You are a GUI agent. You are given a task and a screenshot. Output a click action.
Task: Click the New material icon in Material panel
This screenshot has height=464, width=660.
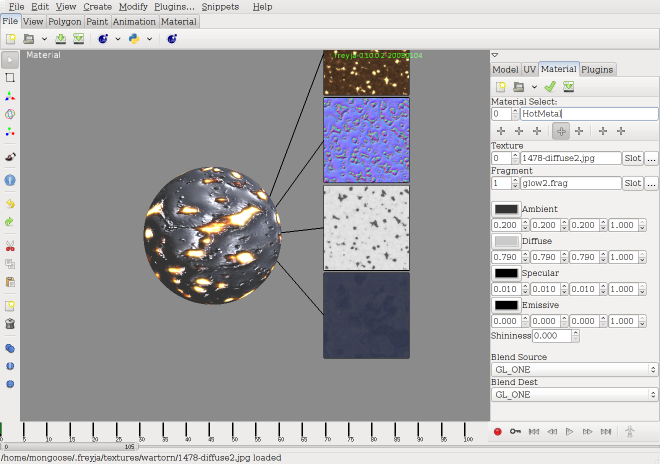click(501, 87)
